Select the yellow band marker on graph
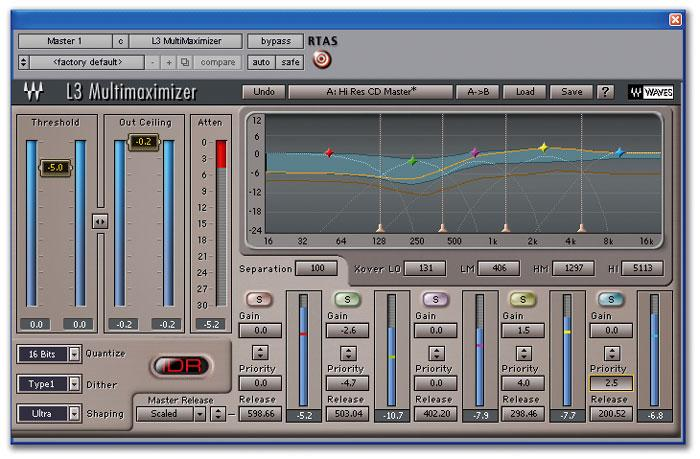700x459 pixels. 543,147
